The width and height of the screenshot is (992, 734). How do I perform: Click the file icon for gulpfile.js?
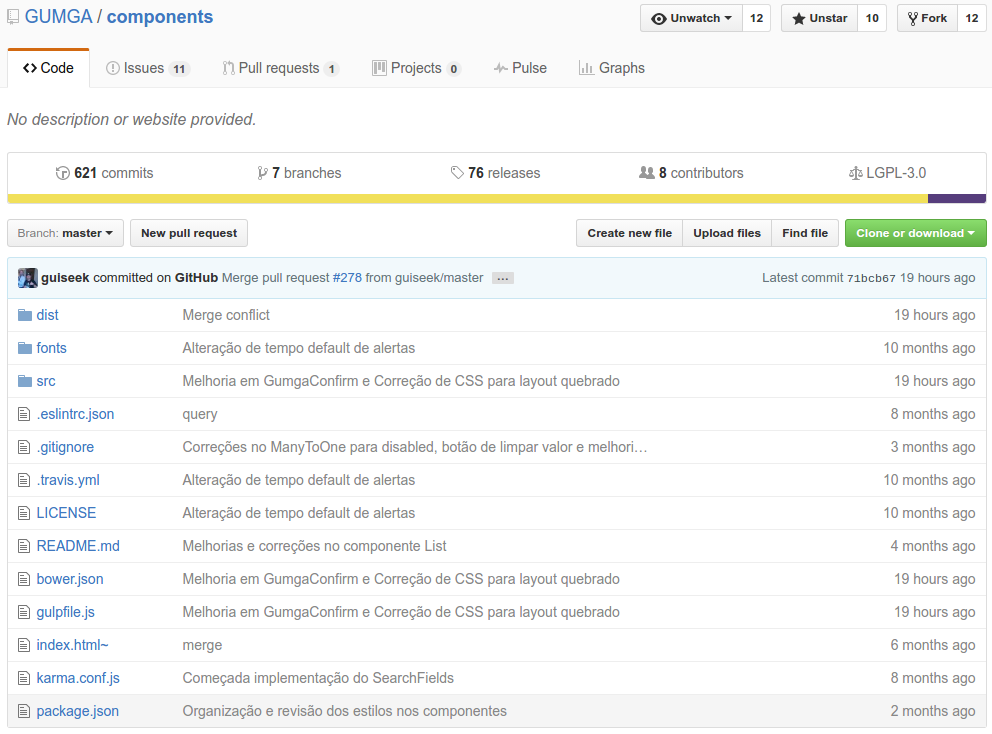click(24, 612)
